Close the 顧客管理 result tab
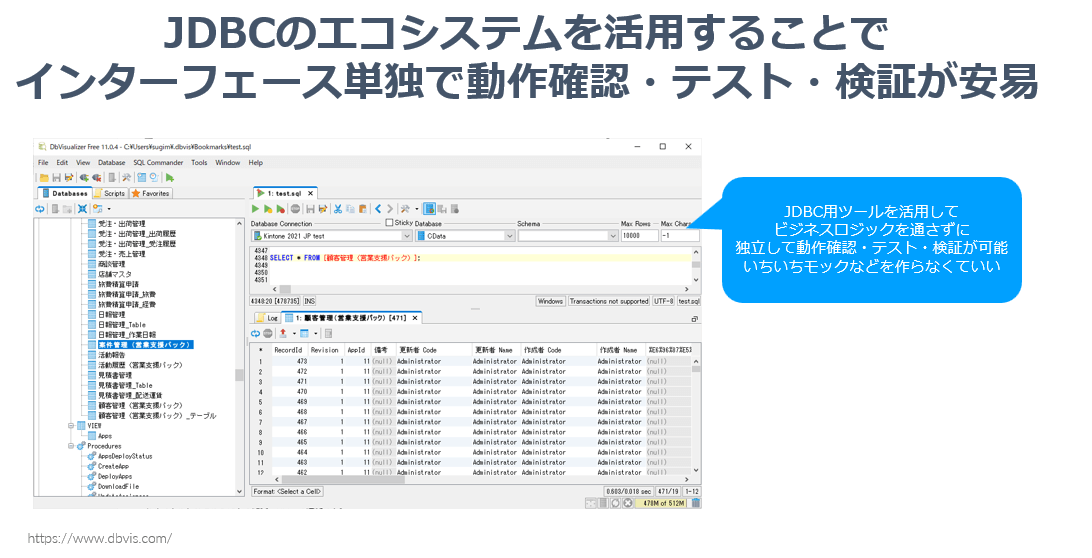 (414, 318)
